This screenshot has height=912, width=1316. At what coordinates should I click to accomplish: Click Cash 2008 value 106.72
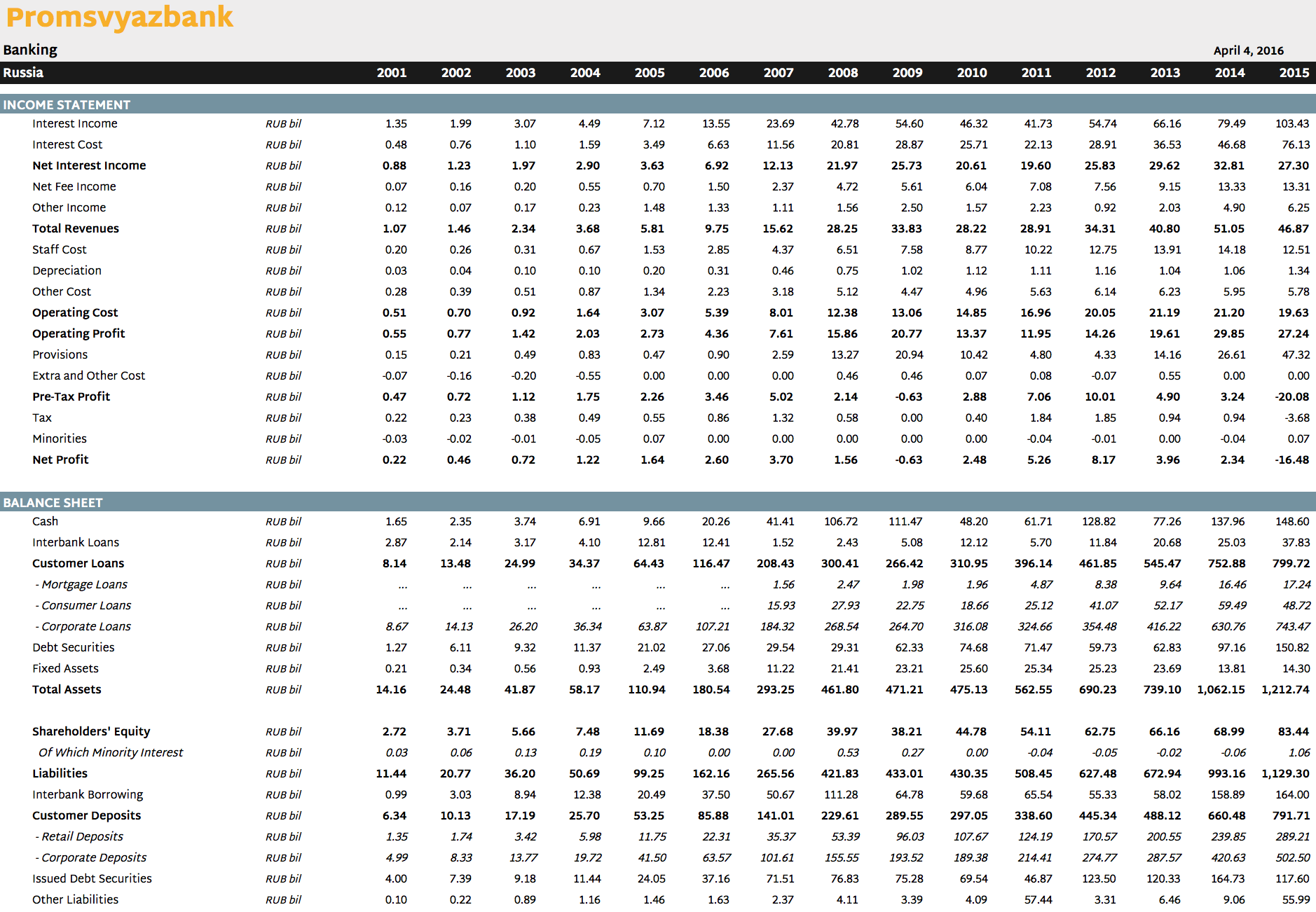click(x=841, y=522)
